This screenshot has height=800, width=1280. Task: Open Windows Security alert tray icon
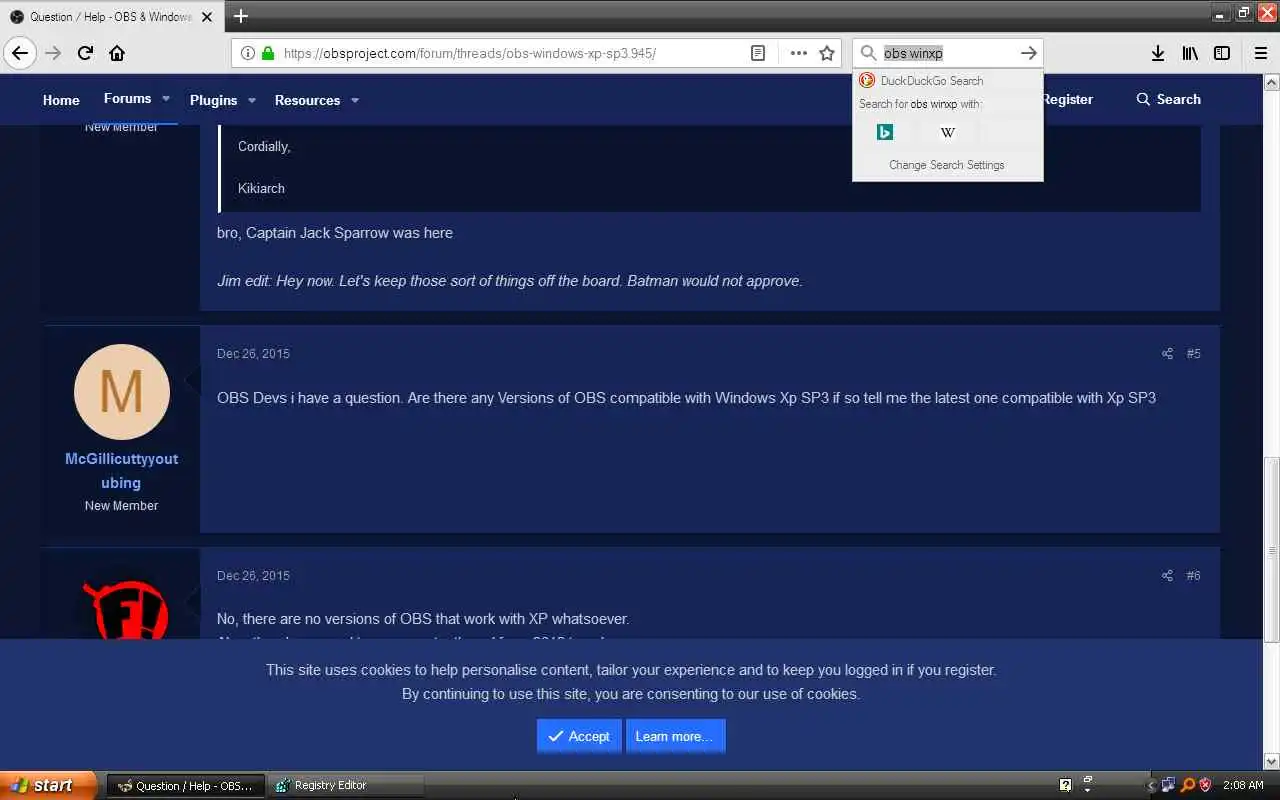coord(1205,785)
